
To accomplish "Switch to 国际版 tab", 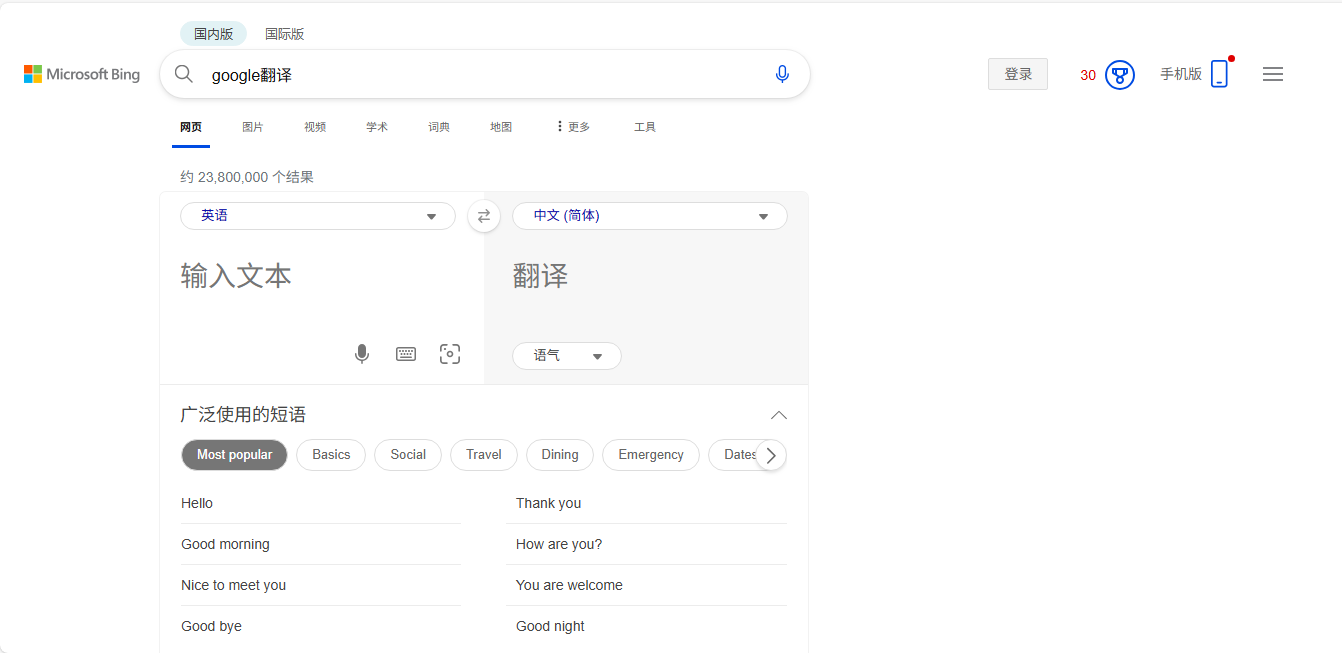I will [284, 34].
